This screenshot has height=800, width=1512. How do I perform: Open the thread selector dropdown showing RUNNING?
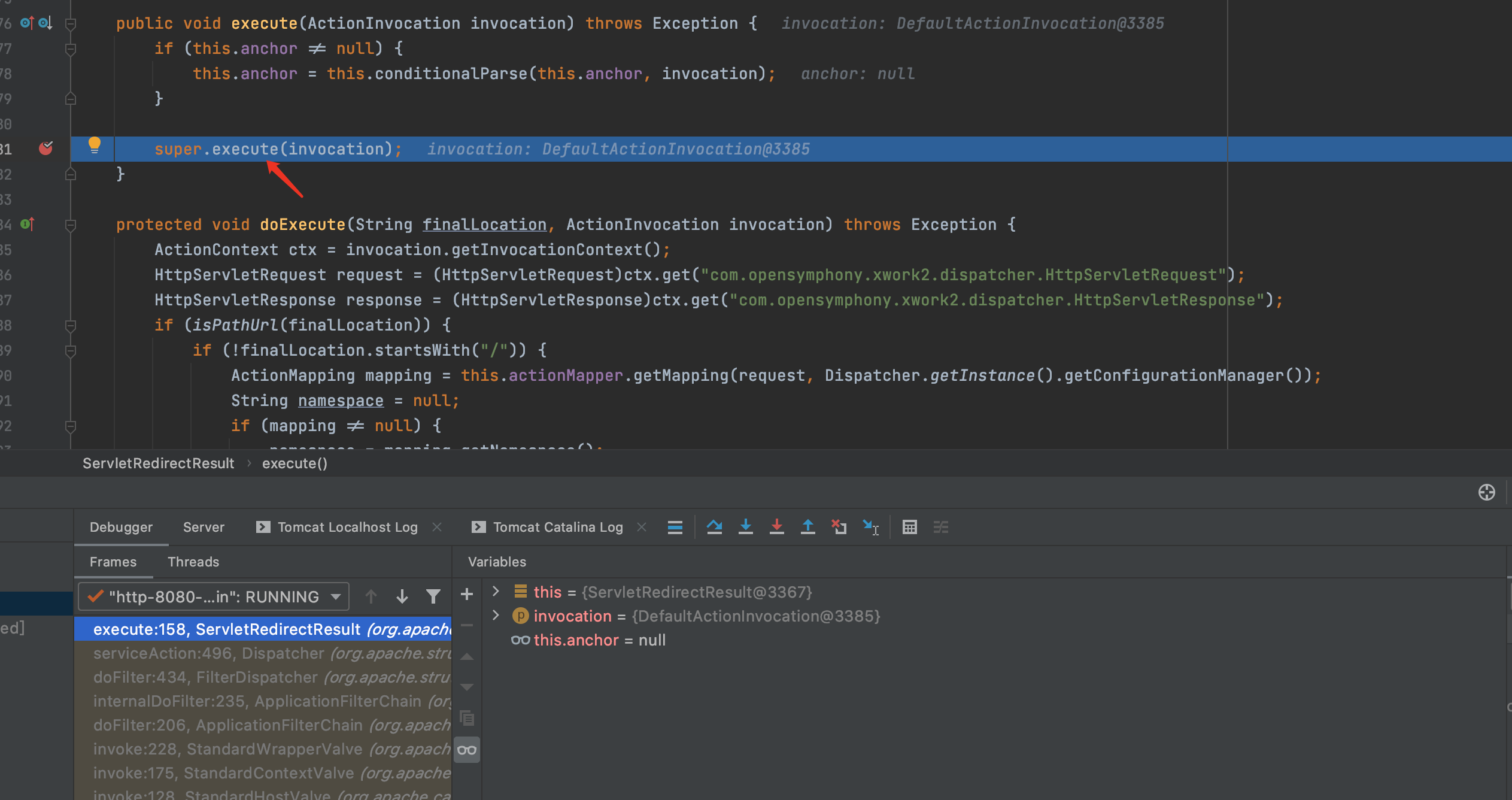tap(214, 596)
